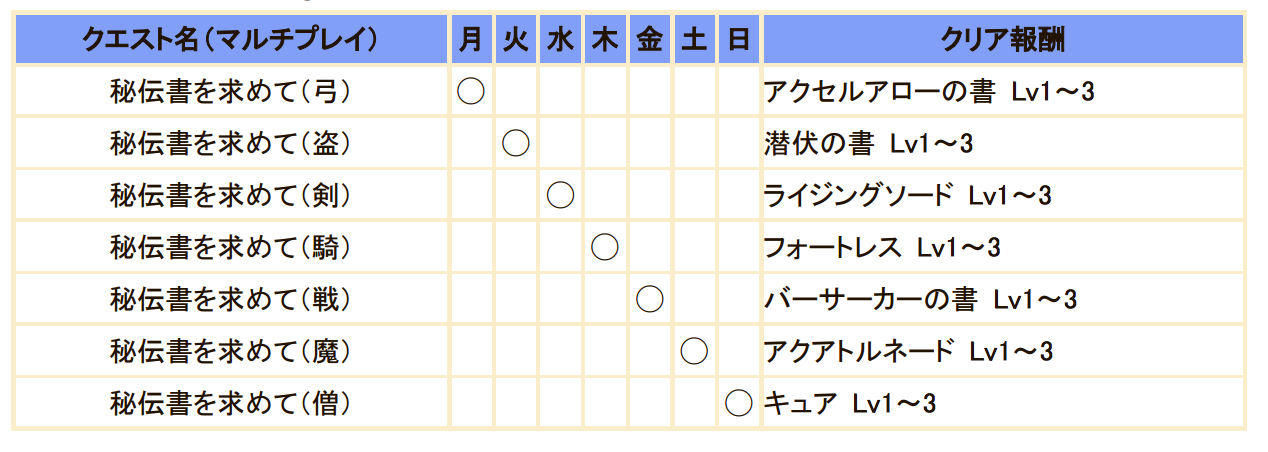The image size is (1268, 452).
Task: Click the Tuesday circle for 秘伝書を求めて(盗)
Action: 515,143
